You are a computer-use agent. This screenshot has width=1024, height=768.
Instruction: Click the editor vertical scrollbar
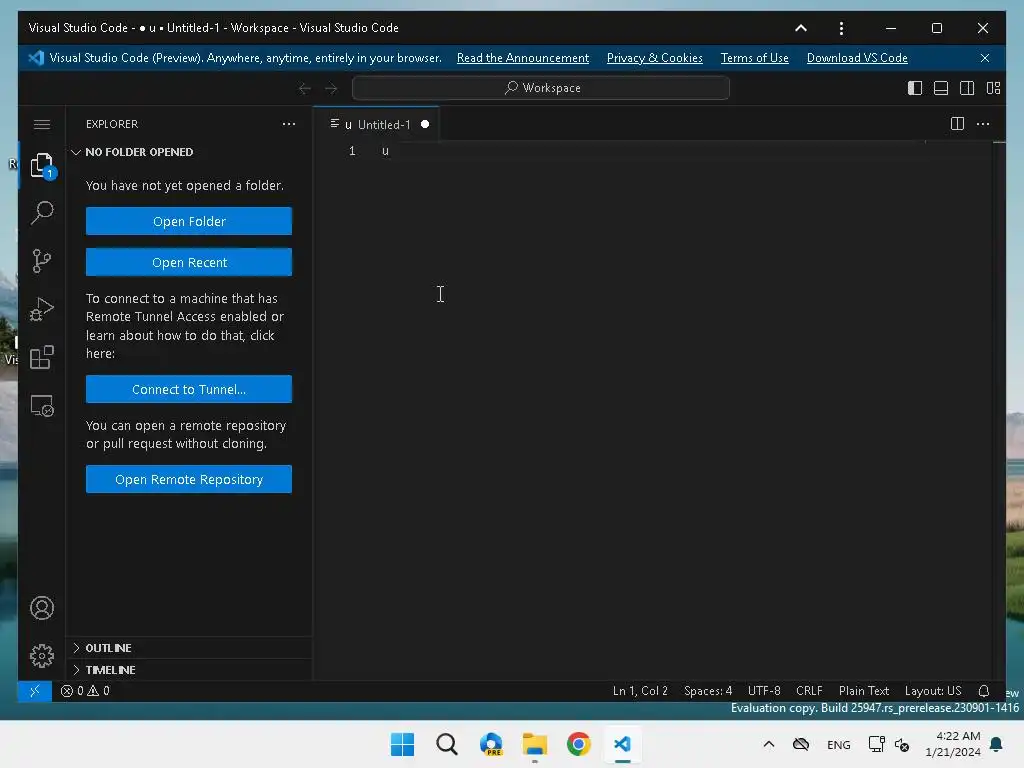999,410
